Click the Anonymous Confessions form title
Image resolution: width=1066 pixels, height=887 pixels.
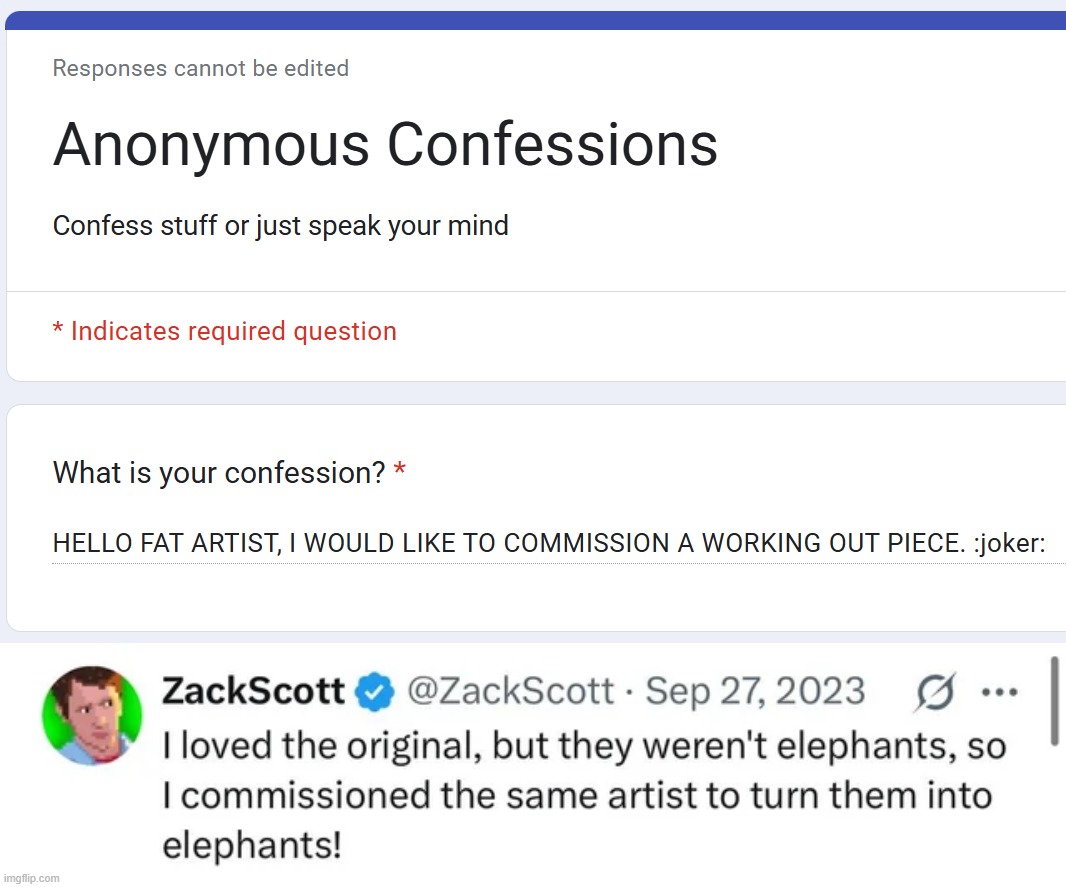[385, 145]
